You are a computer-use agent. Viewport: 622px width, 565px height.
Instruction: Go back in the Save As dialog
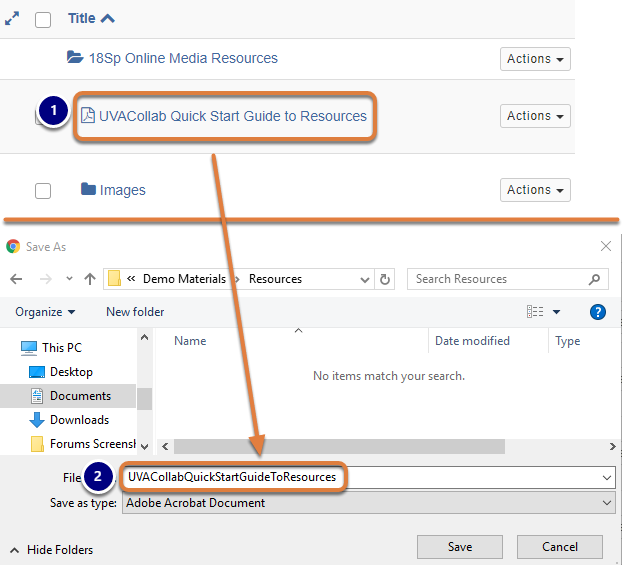pos(16,279)
